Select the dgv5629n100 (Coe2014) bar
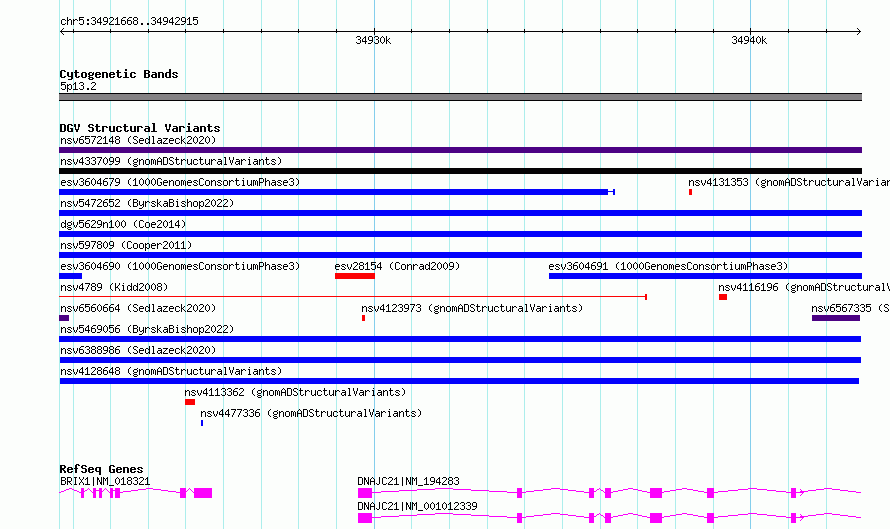This screenshot has width=890, height=529. click(460, 234)
